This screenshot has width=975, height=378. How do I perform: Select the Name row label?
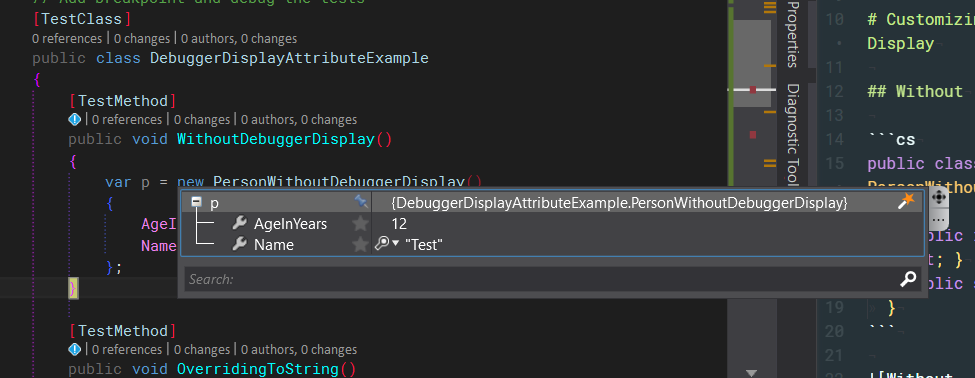(274, 245)
